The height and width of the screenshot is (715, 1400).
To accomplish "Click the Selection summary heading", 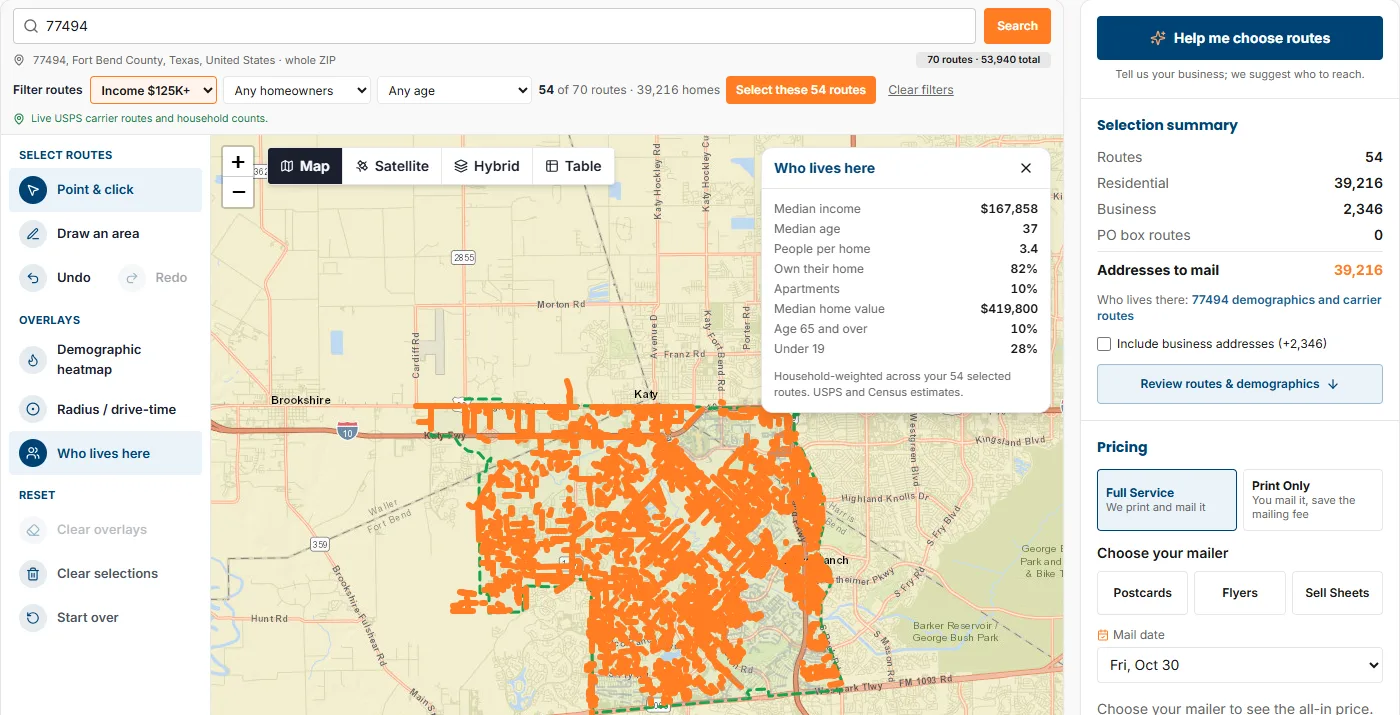I will click(1167, 125).
